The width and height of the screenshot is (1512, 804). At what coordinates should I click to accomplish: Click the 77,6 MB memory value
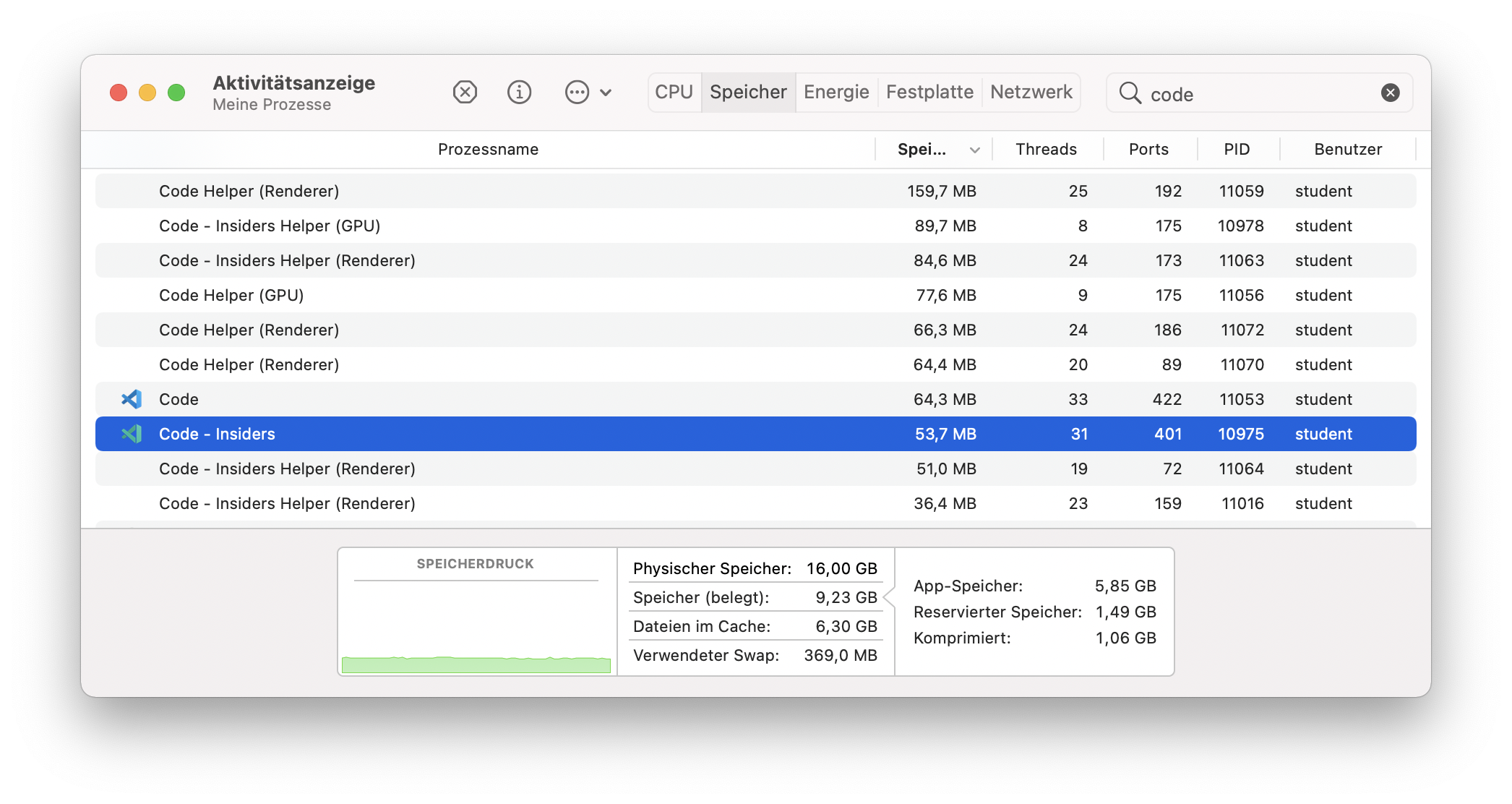946,295
